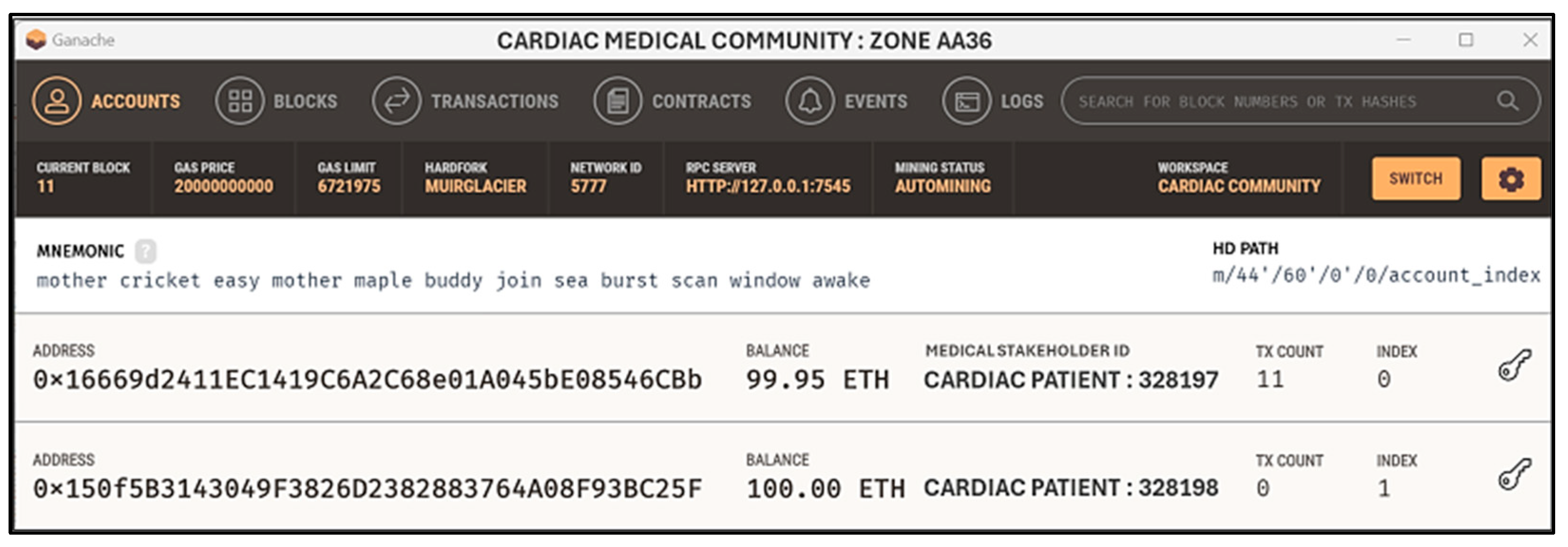Viewport: 1568px width, 547px height.
Task: Click the Logs terminal icon
Action: coord(967,100)
